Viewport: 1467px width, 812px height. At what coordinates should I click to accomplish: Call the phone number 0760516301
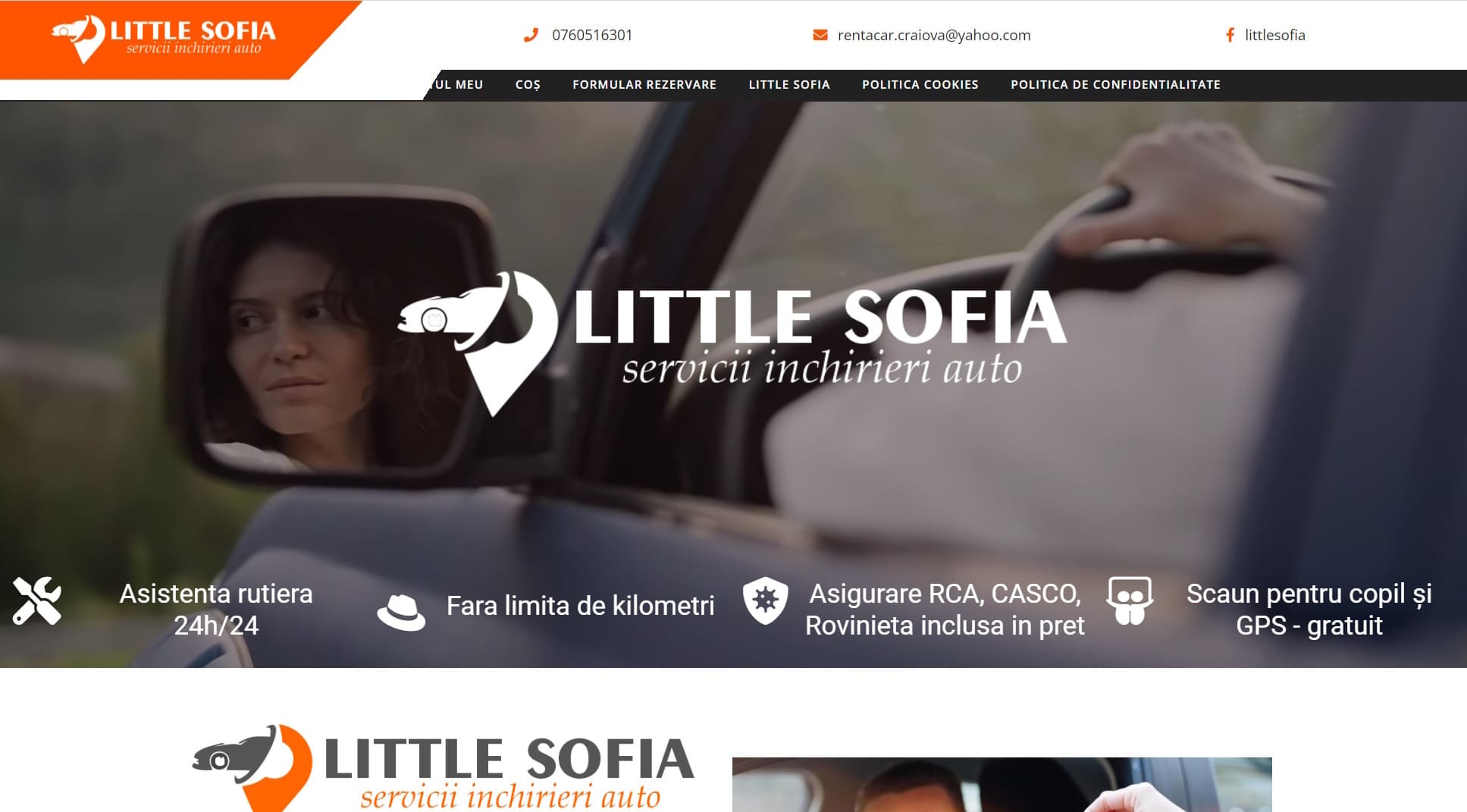pos(592,35)
